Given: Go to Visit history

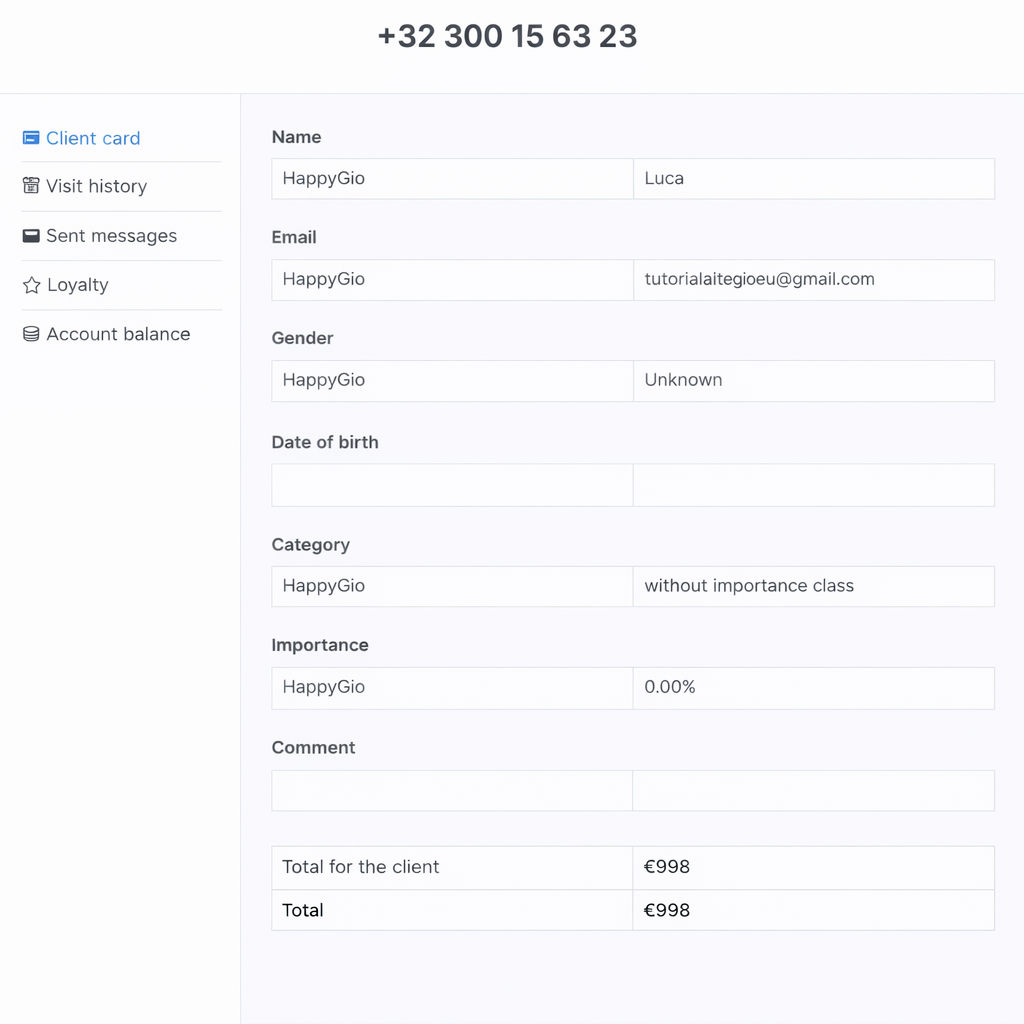Looking at the screenshot, I should [96, 186].
